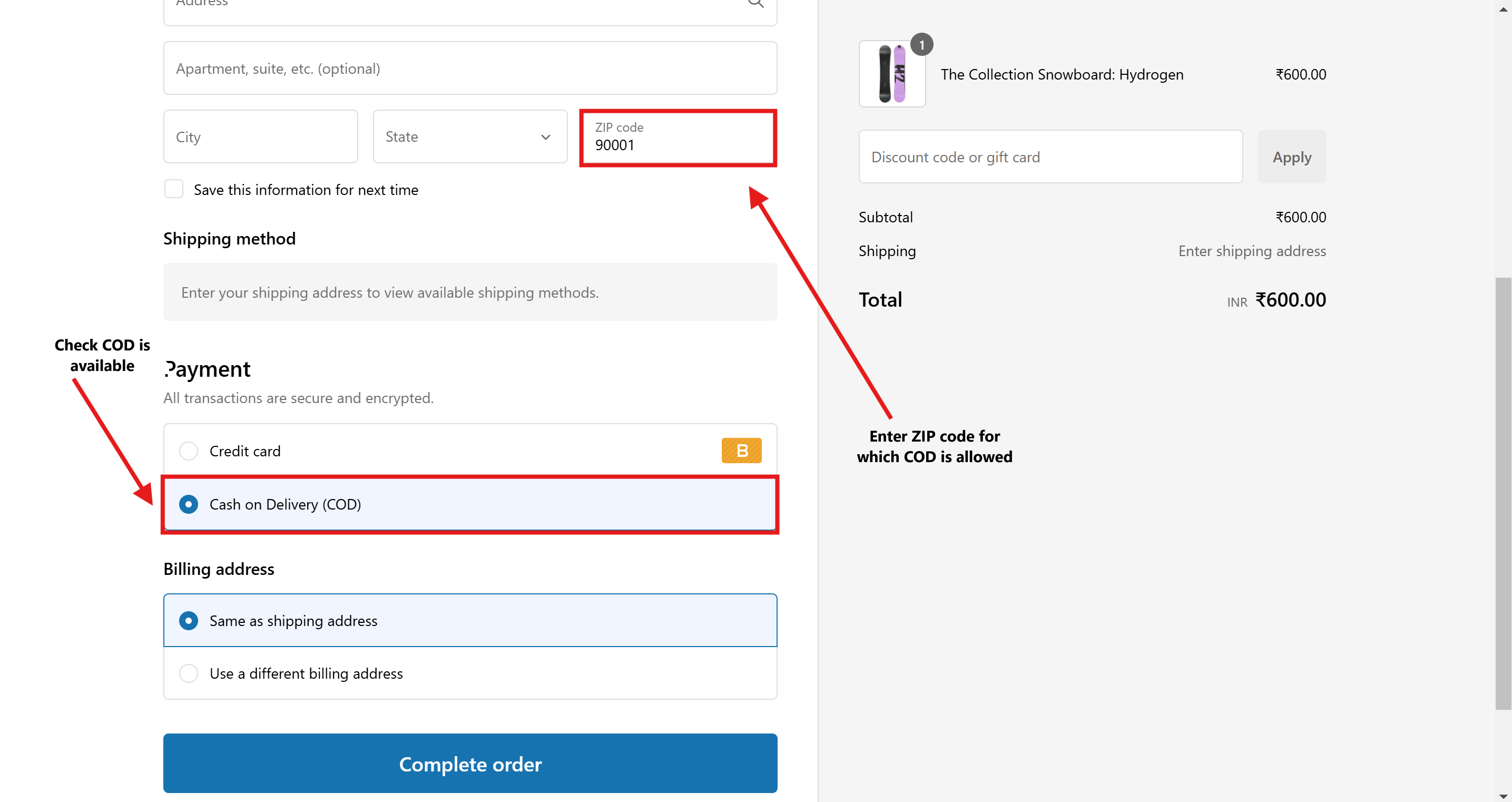Screen dimensions: 1512x802
Task: Click the Apply discount button
Action: pos(1291,157)
